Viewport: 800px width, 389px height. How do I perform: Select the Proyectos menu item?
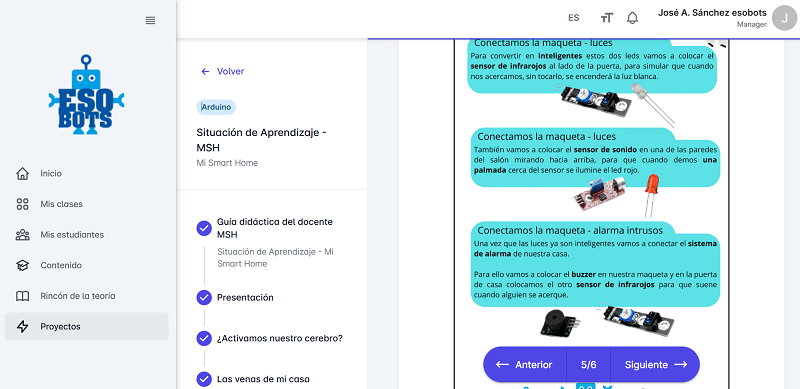[86, 327]
